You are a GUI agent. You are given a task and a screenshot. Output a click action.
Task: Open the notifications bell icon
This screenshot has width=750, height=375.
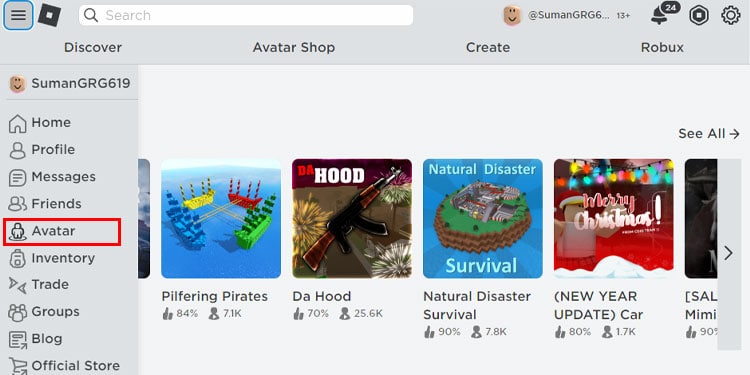(660, 15)
